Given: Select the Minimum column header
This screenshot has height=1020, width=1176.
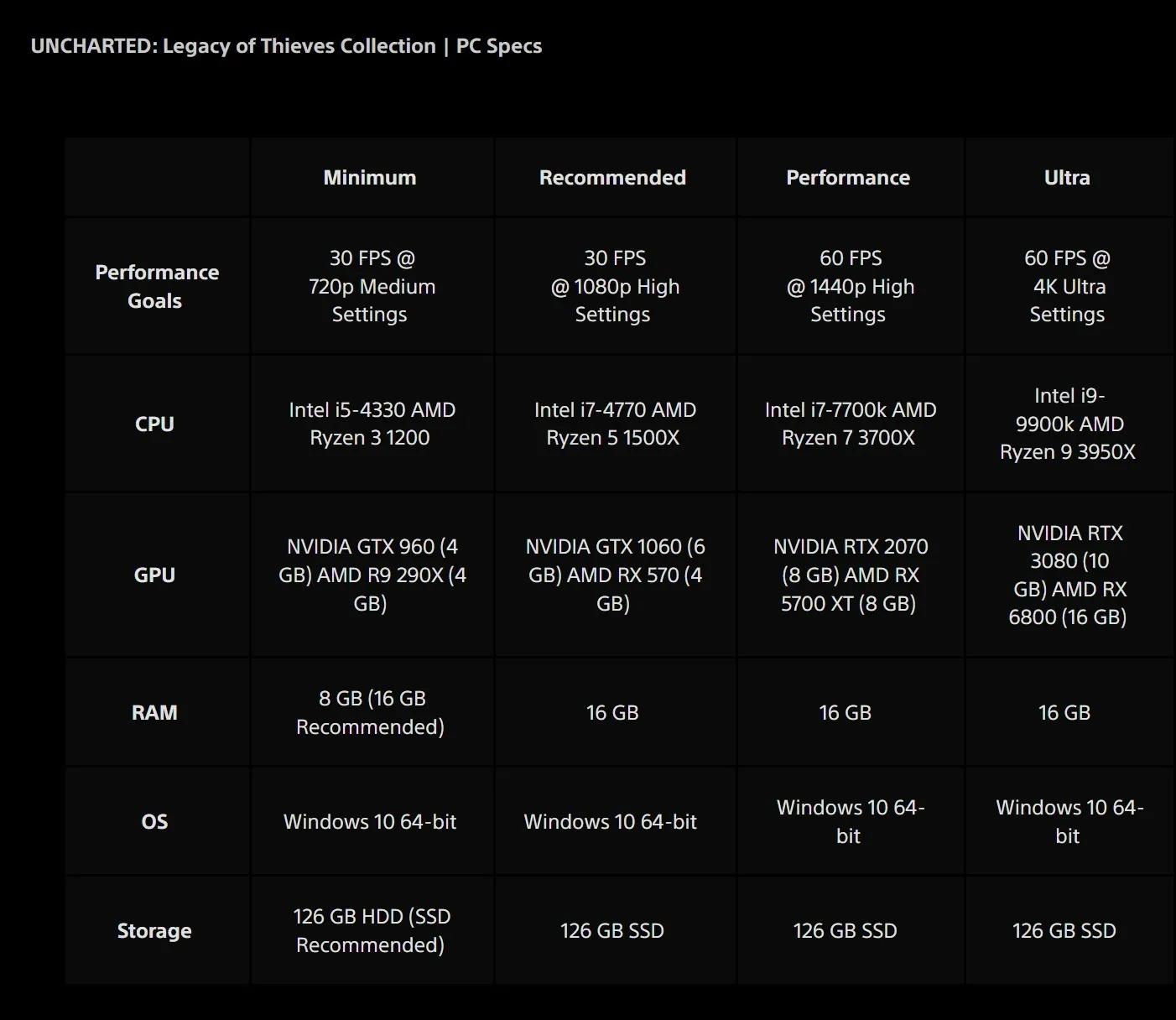Looking at the screenshot, I should click(x=370, y=178).
